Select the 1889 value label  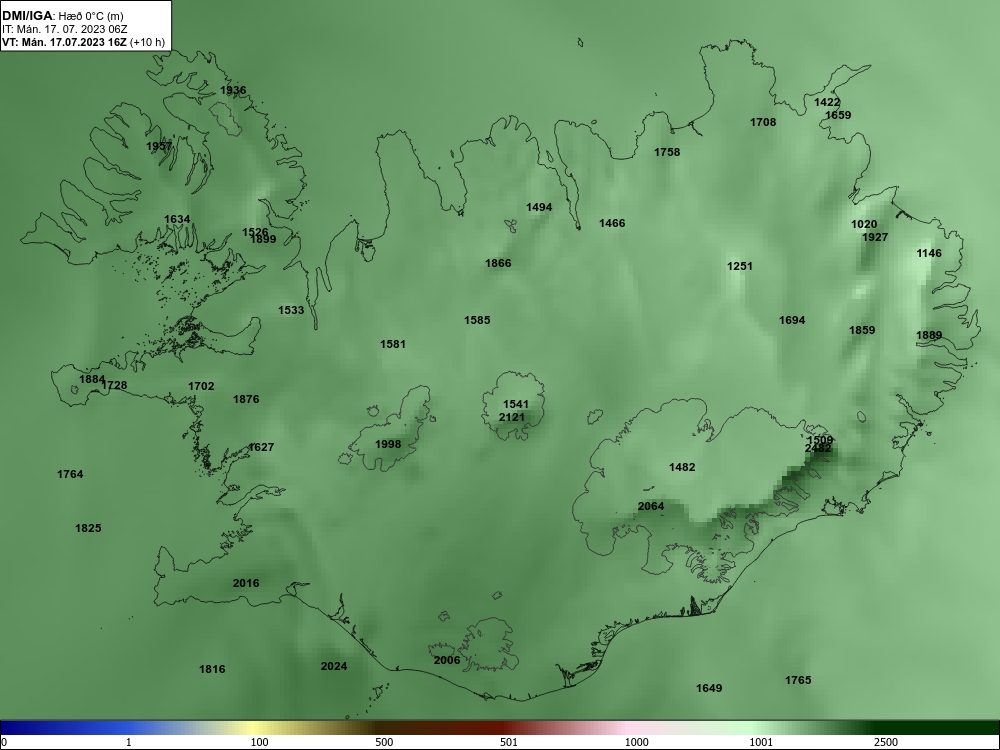tap(929, 335)
